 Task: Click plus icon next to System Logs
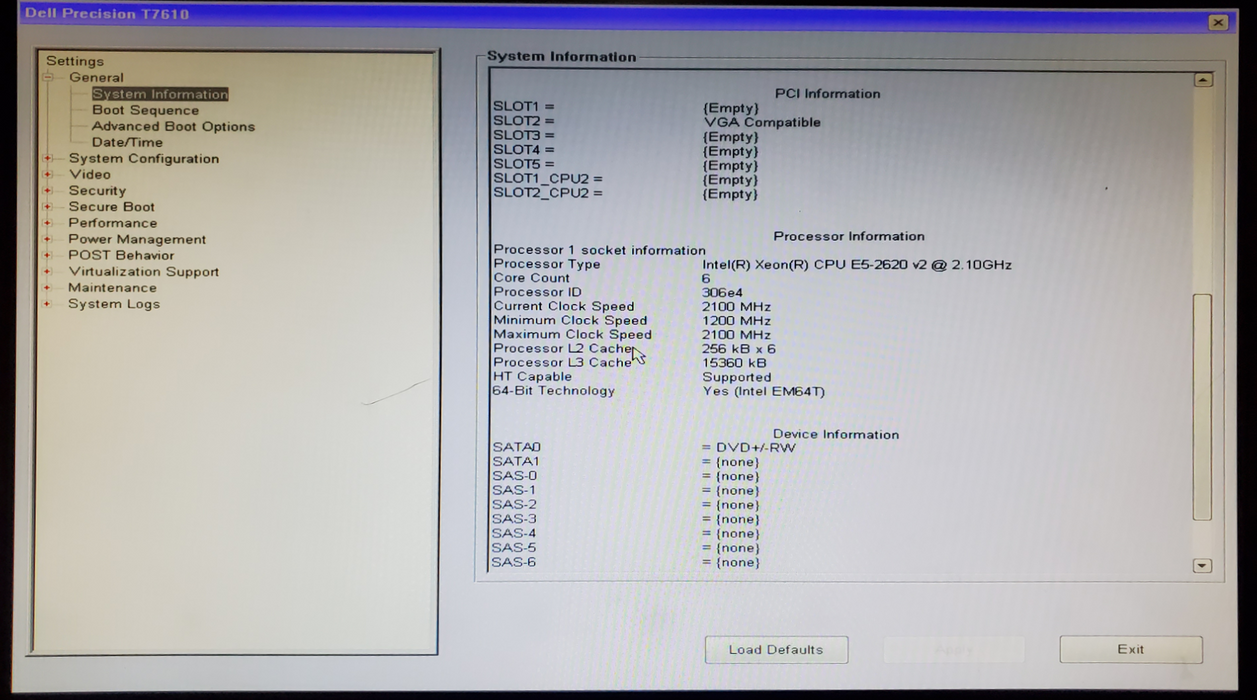[48, 304]
